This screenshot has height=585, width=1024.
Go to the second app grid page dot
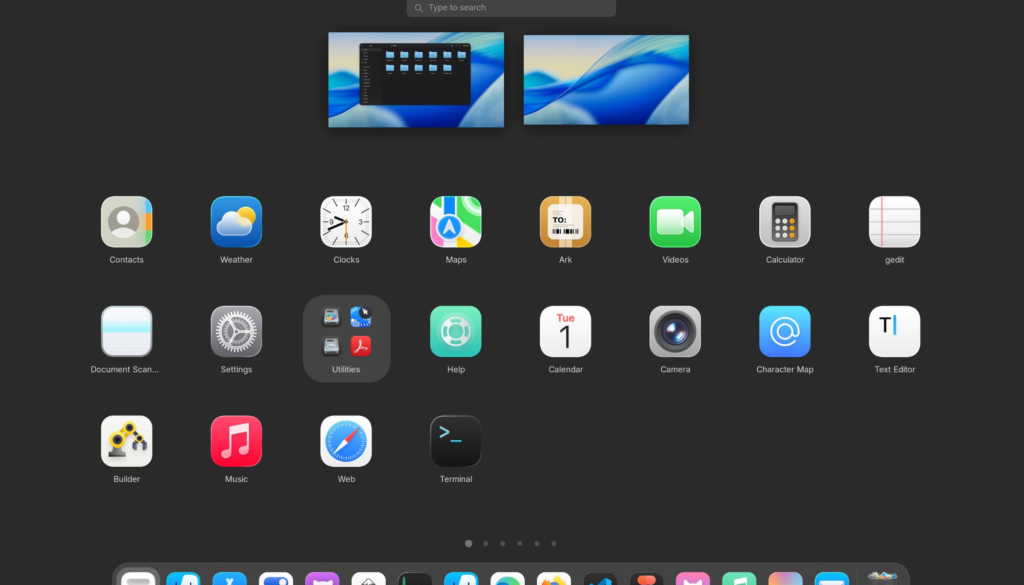tap(485, 544)
